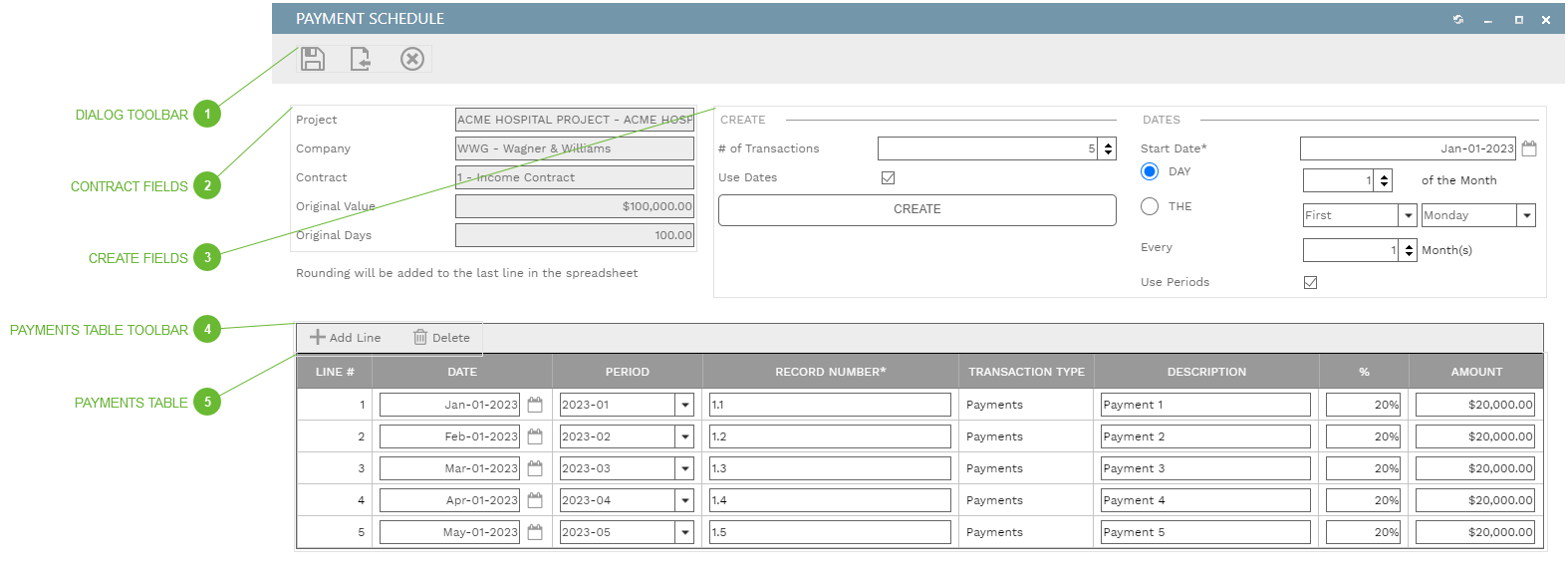Open the Start Date calendar picker icon
Viewport: 1568px width, 577px height.
point(1529,148)
